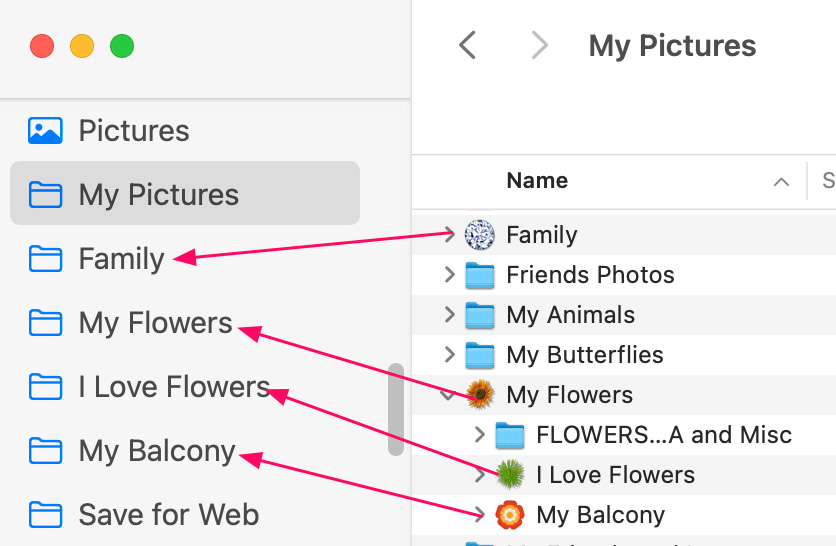Click the Pictures sidebar icon
Viewport: 836px width, 546px height.
(45, 131)
